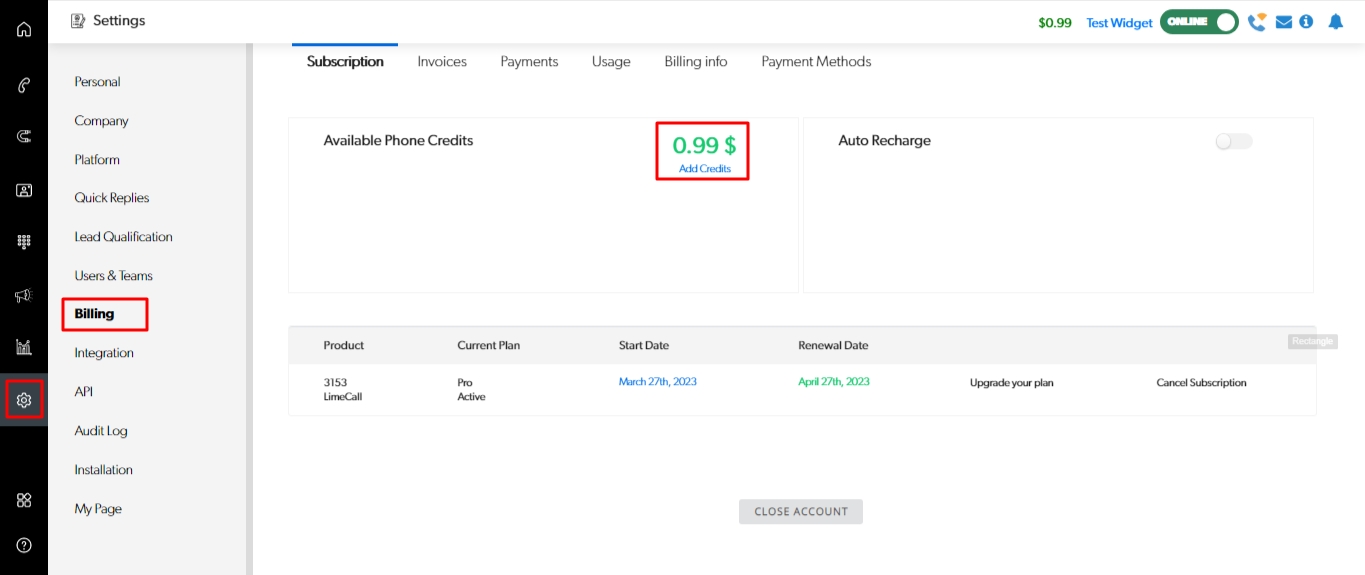Click the info icon in top bar

tap(1306, 22)
